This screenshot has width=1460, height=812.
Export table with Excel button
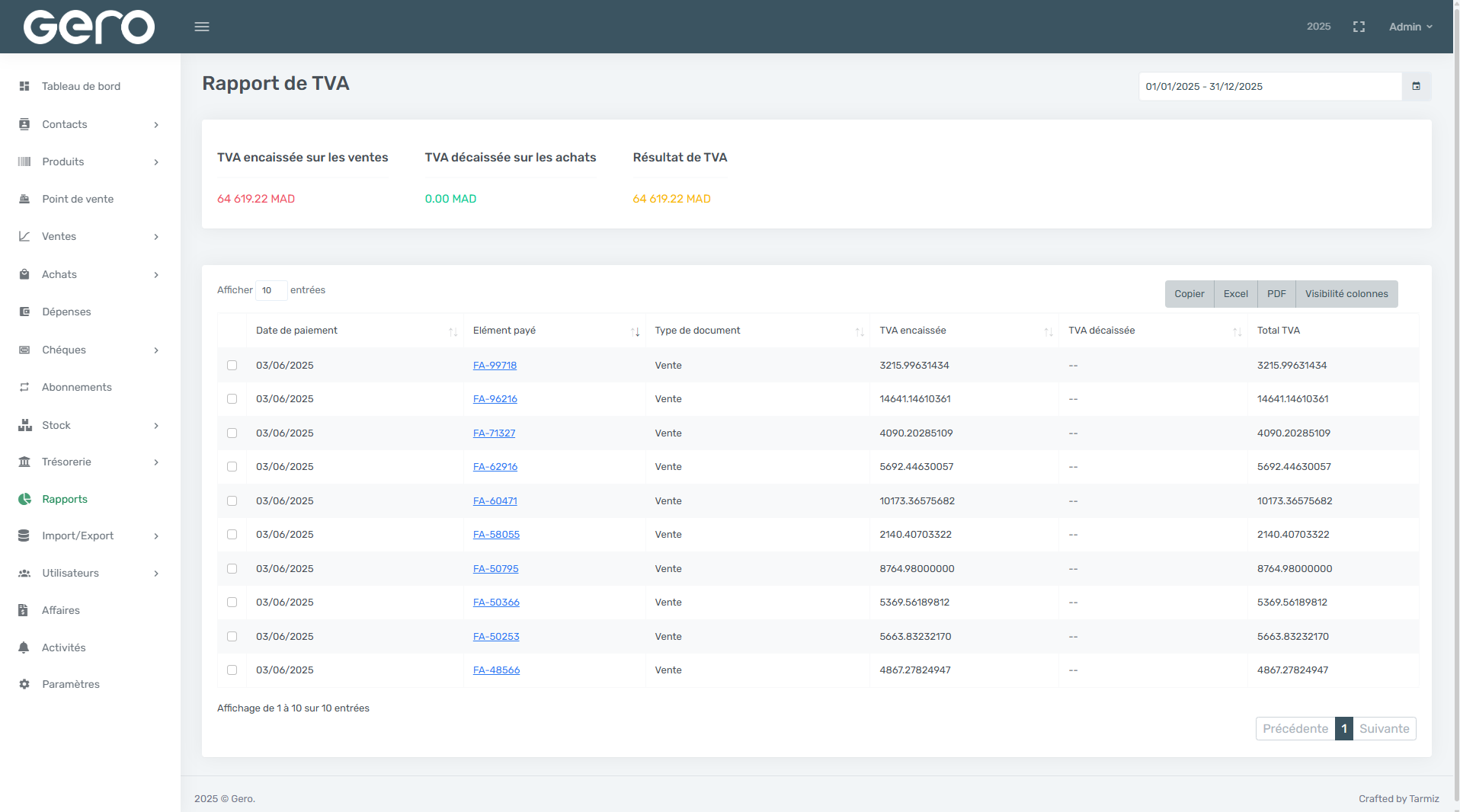tap(1235, 294)
